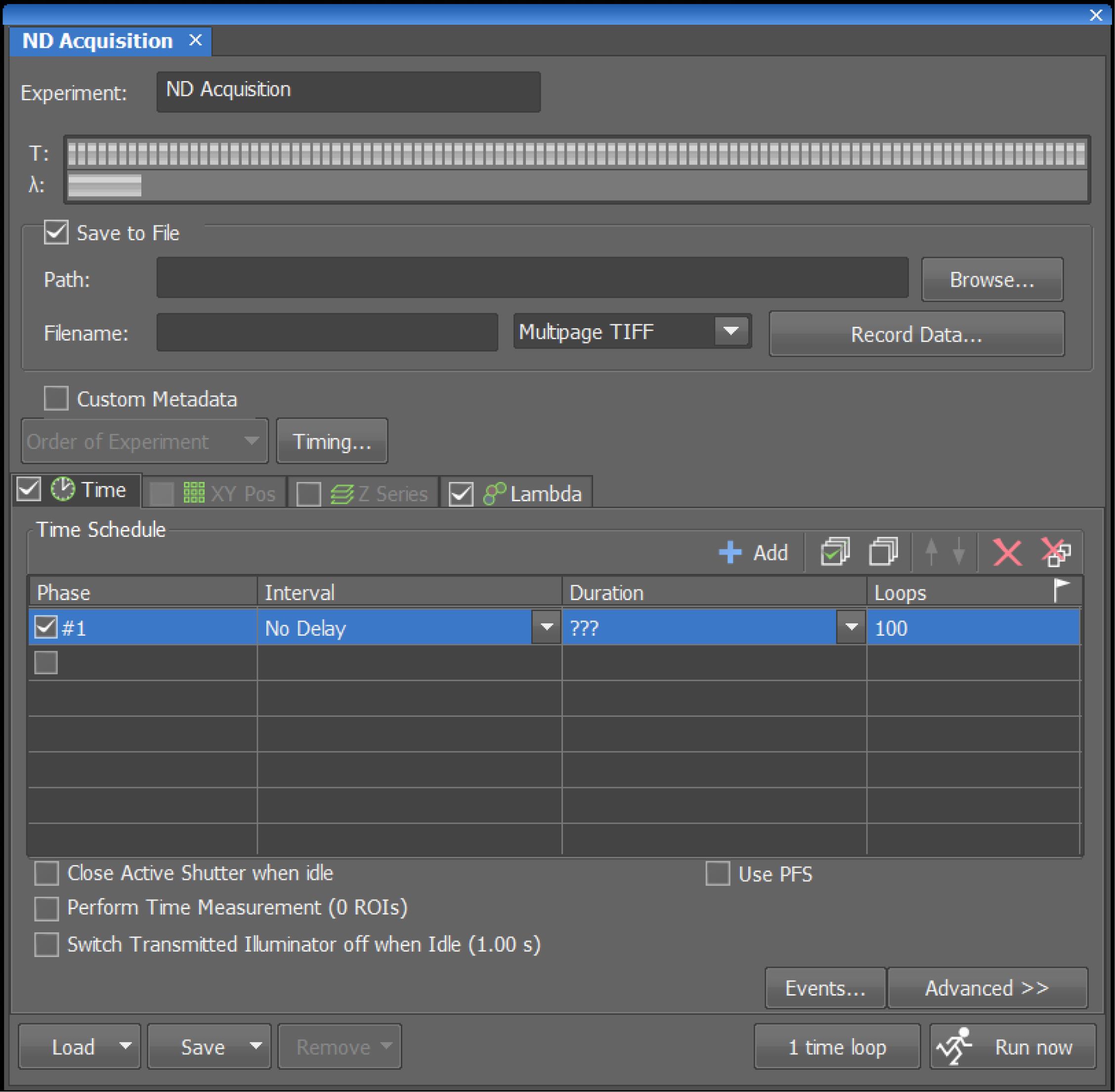Image resolution: width=1115 pixels, height=1092 pixels.
Task: Click the Duration column header
Action: tap(714, 592)
